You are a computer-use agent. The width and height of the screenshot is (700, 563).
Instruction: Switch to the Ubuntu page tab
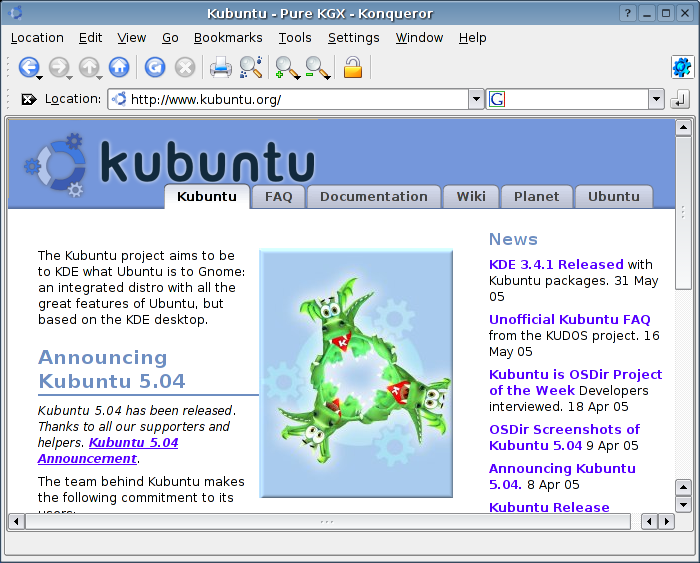[614, 196]
